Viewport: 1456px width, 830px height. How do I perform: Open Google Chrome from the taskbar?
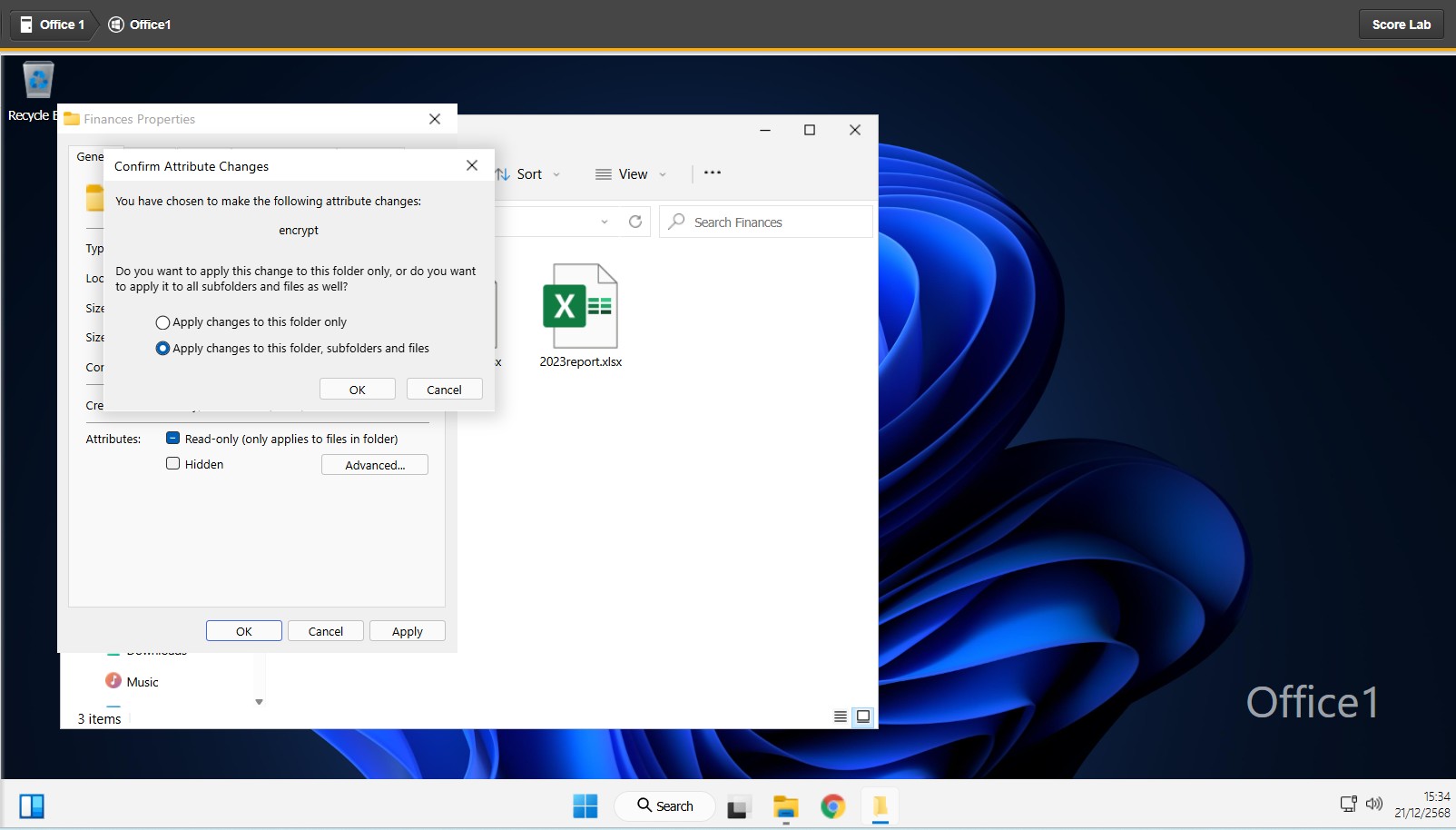click(832, 805)
